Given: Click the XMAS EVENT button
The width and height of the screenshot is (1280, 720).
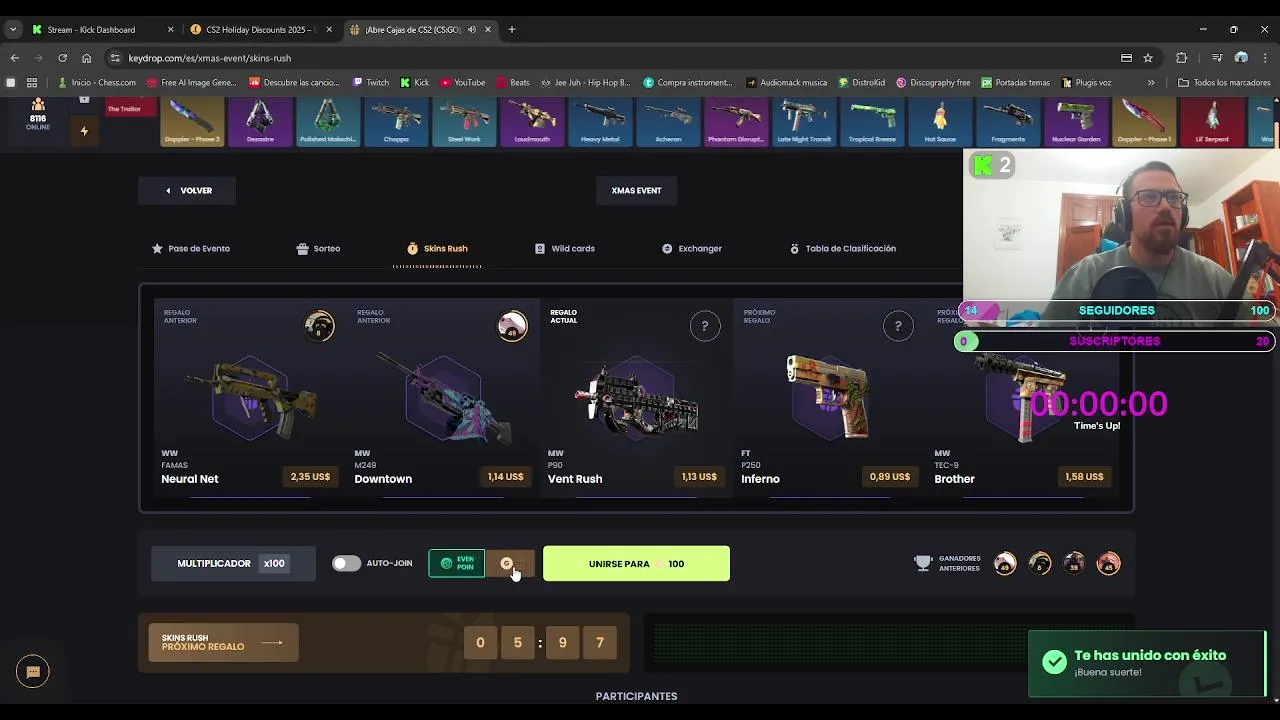Looking at the screenshot, I should click(636, 190).
